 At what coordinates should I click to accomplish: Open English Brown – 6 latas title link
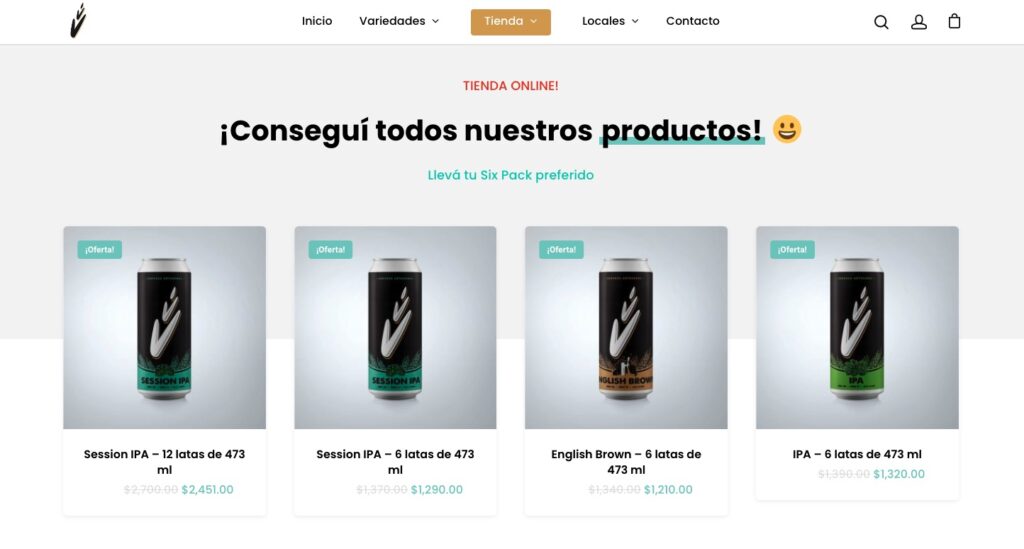[x=626, y=462]
